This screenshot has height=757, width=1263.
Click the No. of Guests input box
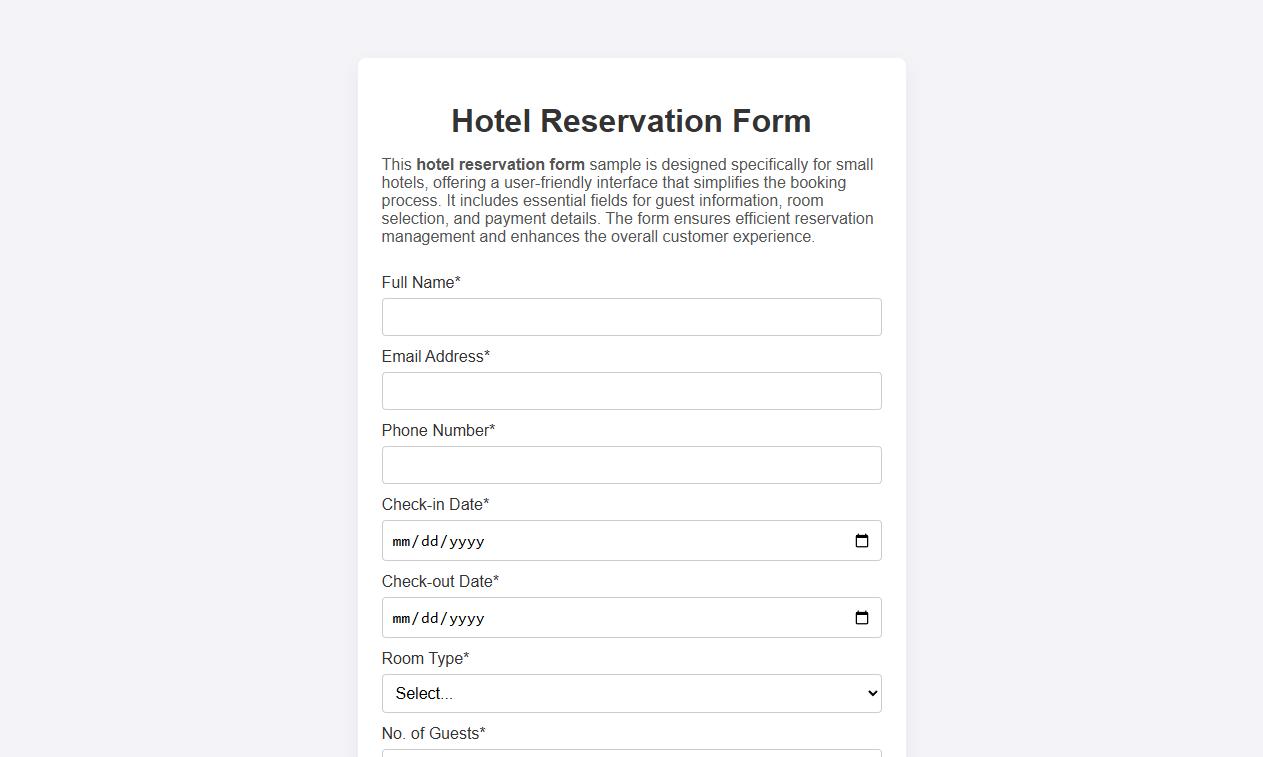click(x=631, y=752)
